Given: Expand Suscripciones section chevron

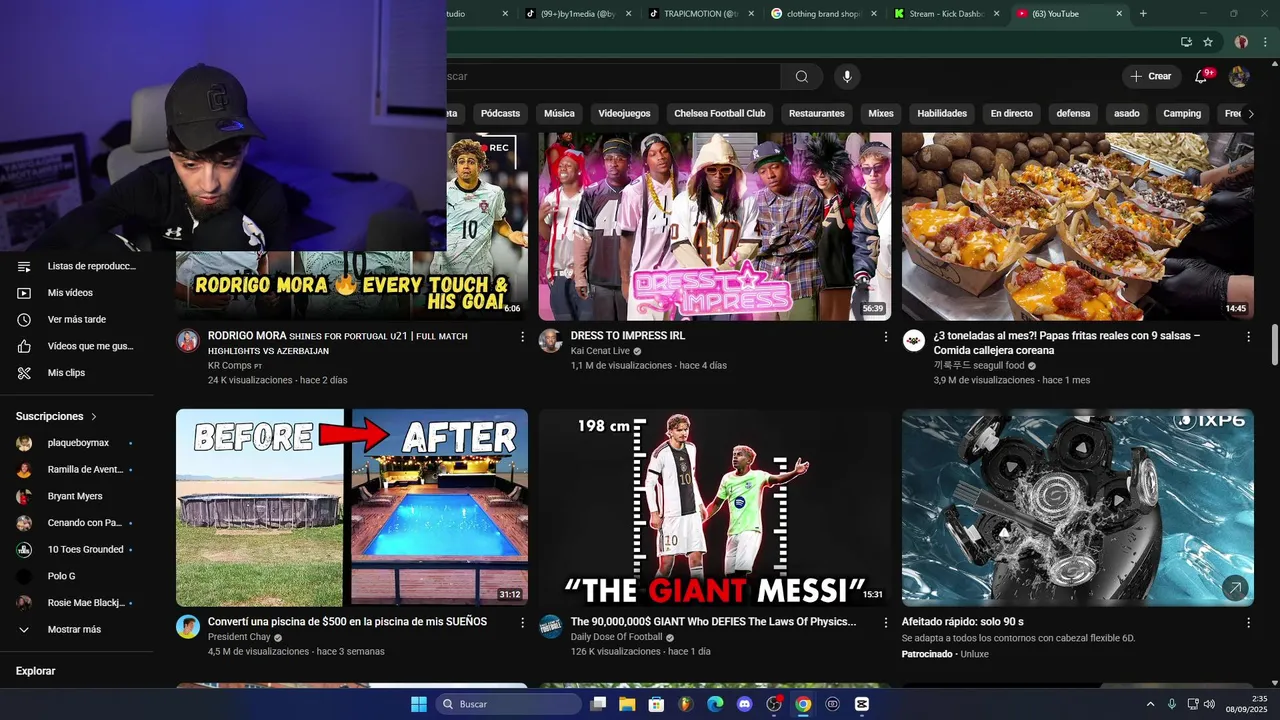Looking at the screenshot, I should 94,416.
